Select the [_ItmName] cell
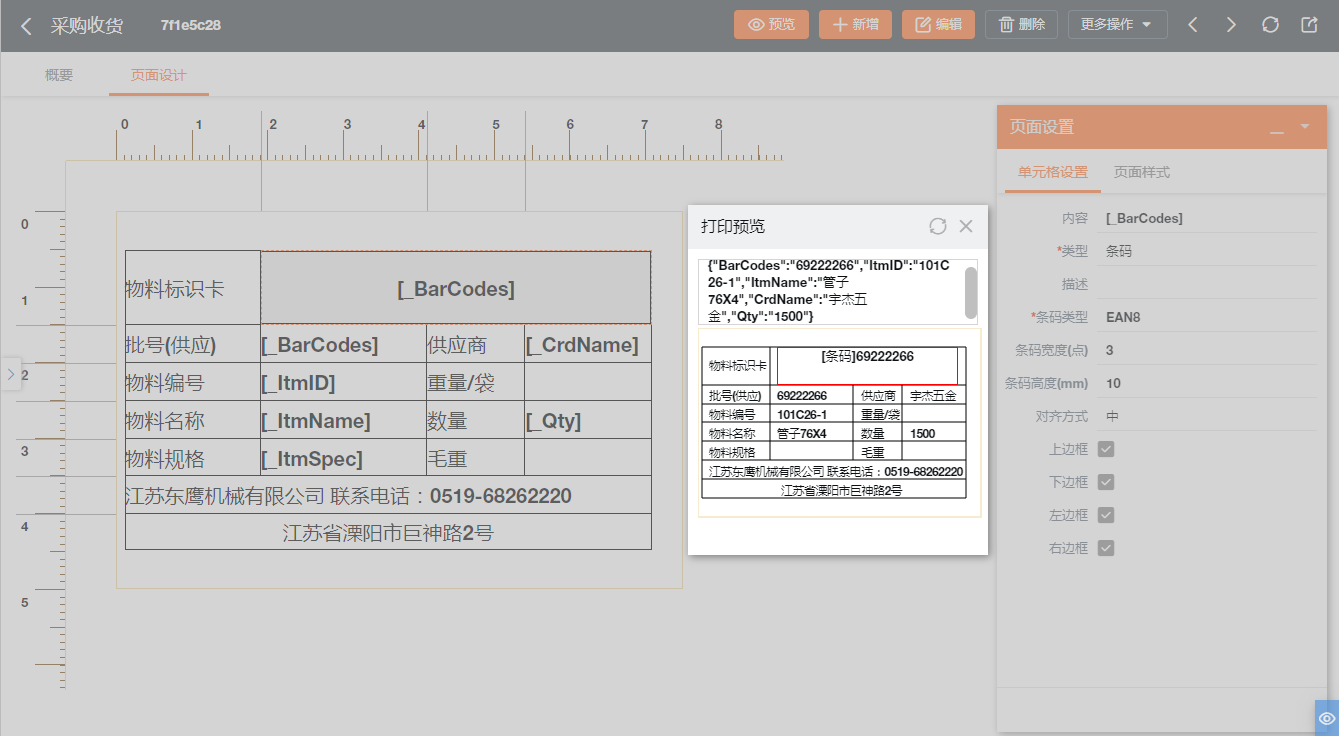This screenshot has height=736, width=1339. click(x=343, y=420)
